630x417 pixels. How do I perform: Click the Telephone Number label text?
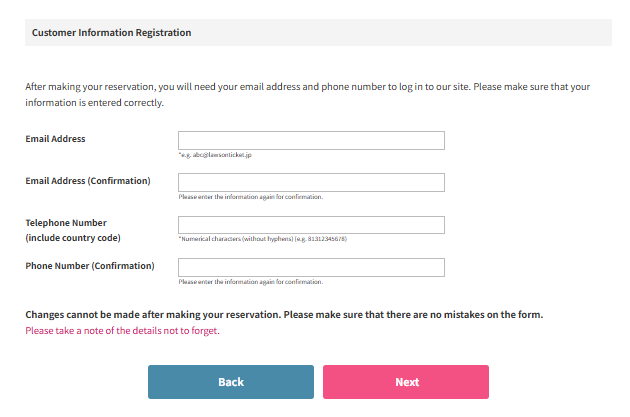pos(66,223)
